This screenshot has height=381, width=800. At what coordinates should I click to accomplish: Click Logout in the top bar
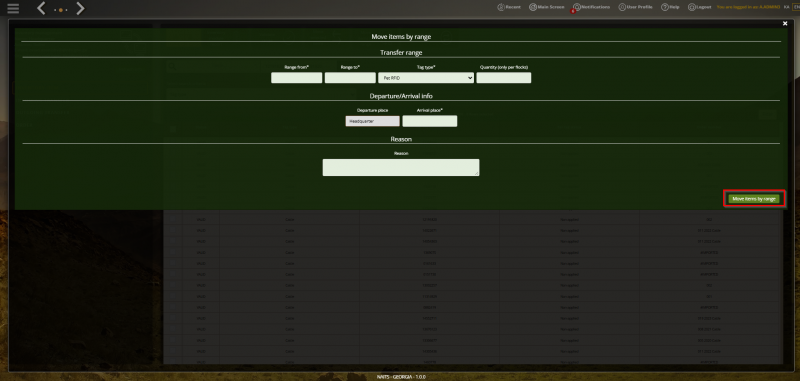699,7
